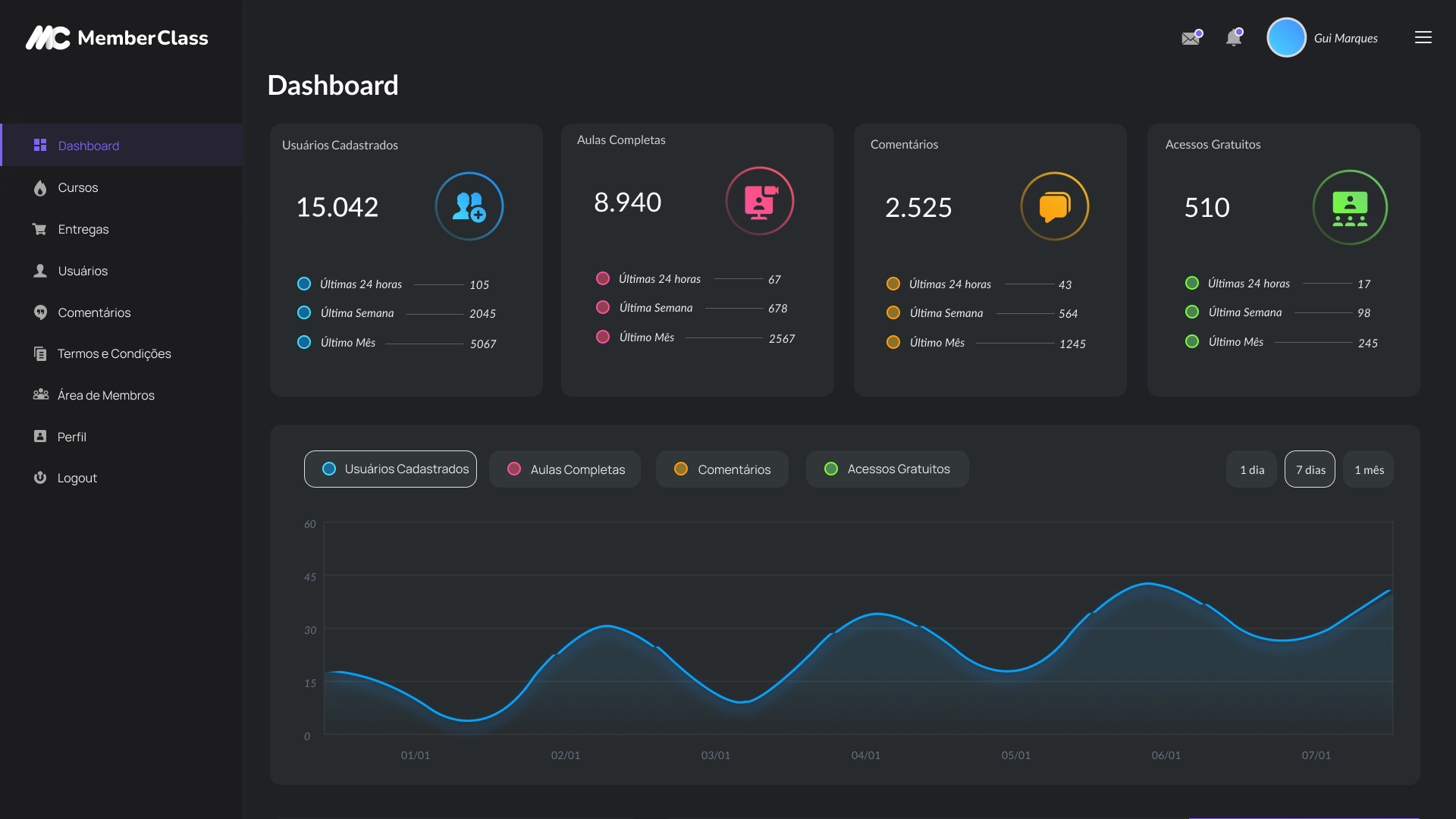Click the pink video lesson icon
This screenshot has width=1456, height=819.
759,201
